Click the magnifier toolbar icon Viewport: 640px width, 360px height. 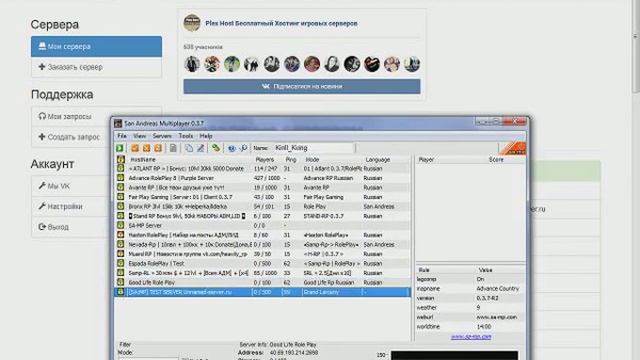pos(243,148)
